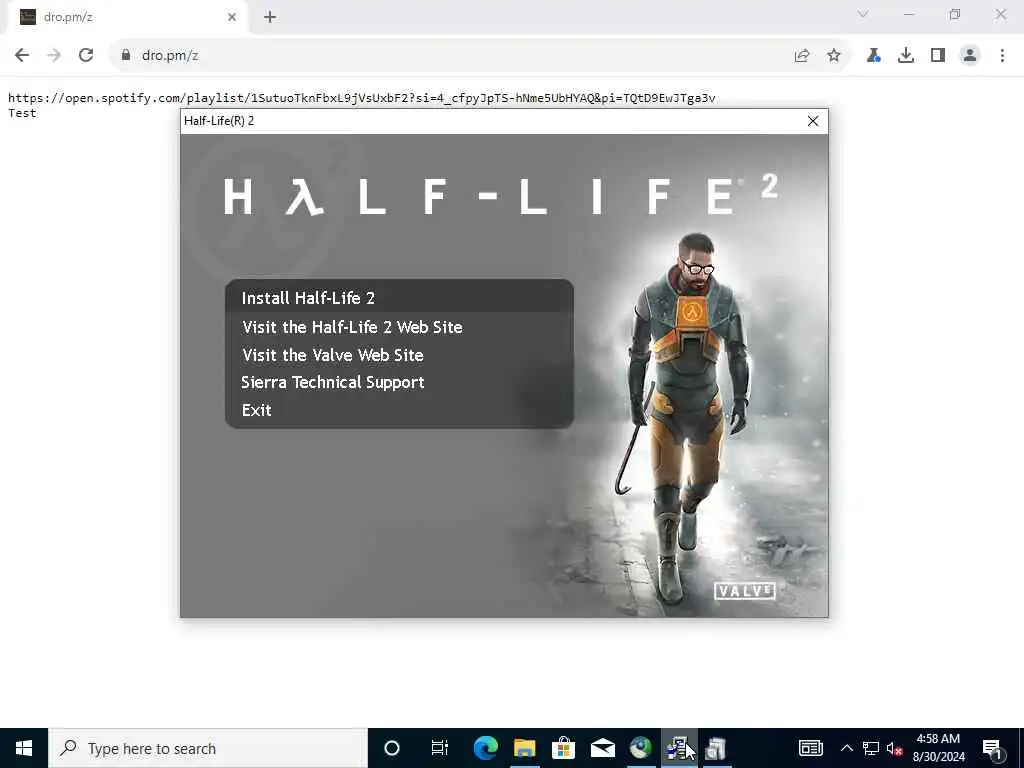
Task: View site info via the lock icon
Action: point(125,56)
